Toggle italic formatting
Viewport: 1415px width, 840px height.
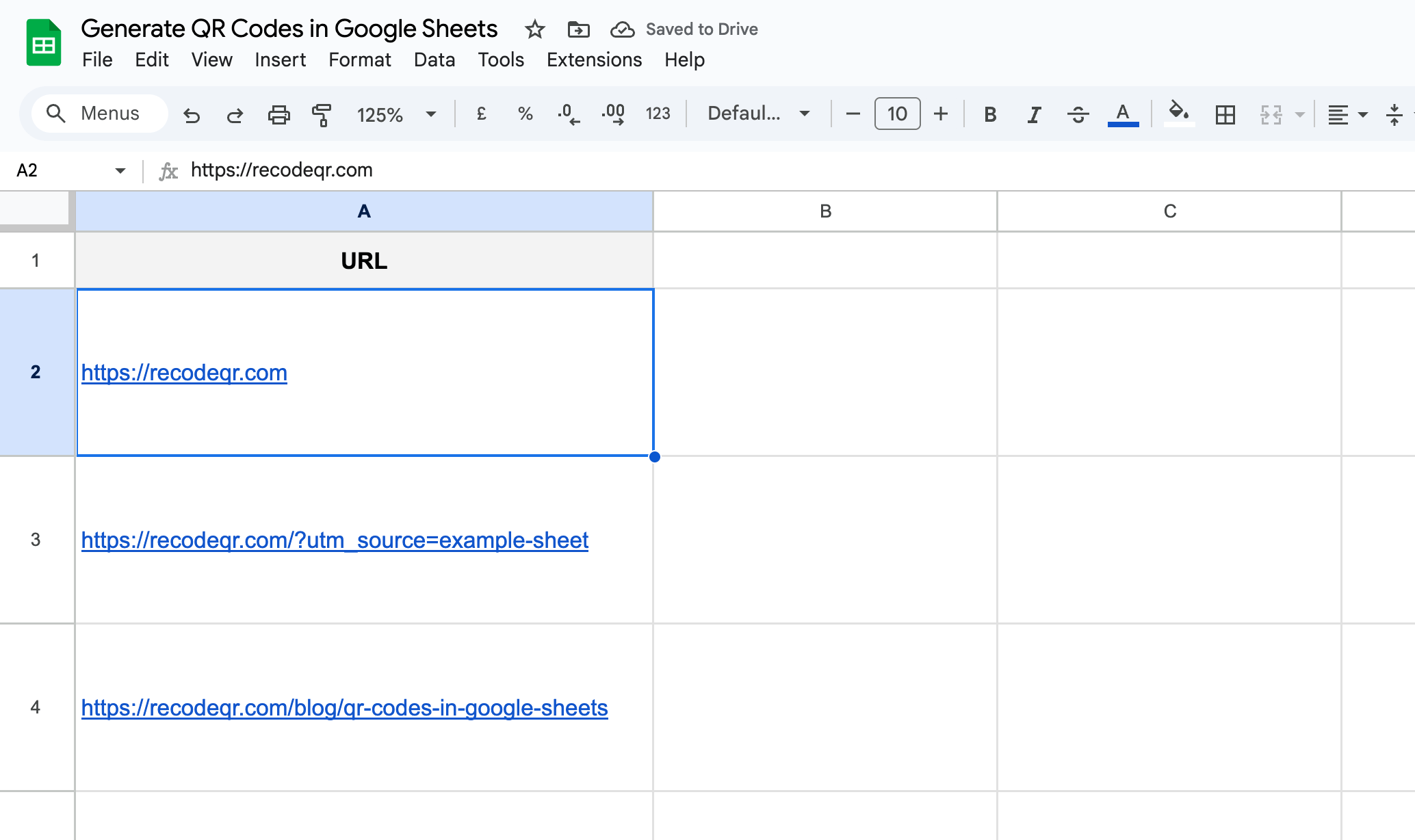pyautogui.click(x=1033, y=114)
